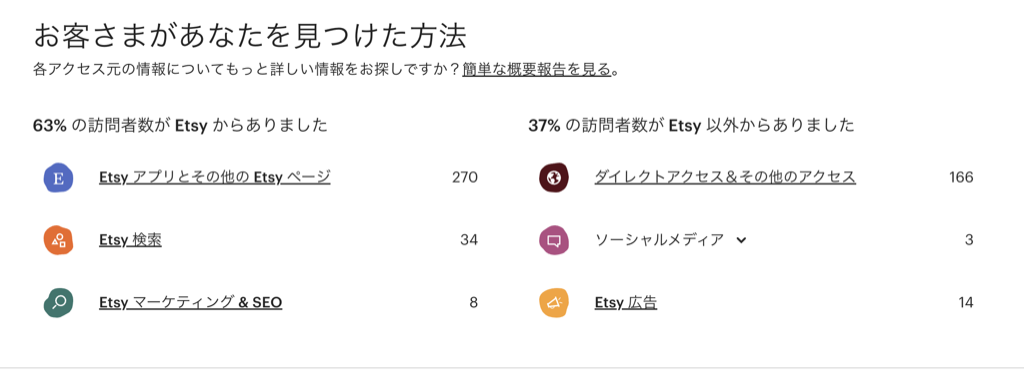The width and height of the screenshot is (1024, 370).
Task: Click the orange Etsy 検索 shapes icon
Action: click(58, 240)
